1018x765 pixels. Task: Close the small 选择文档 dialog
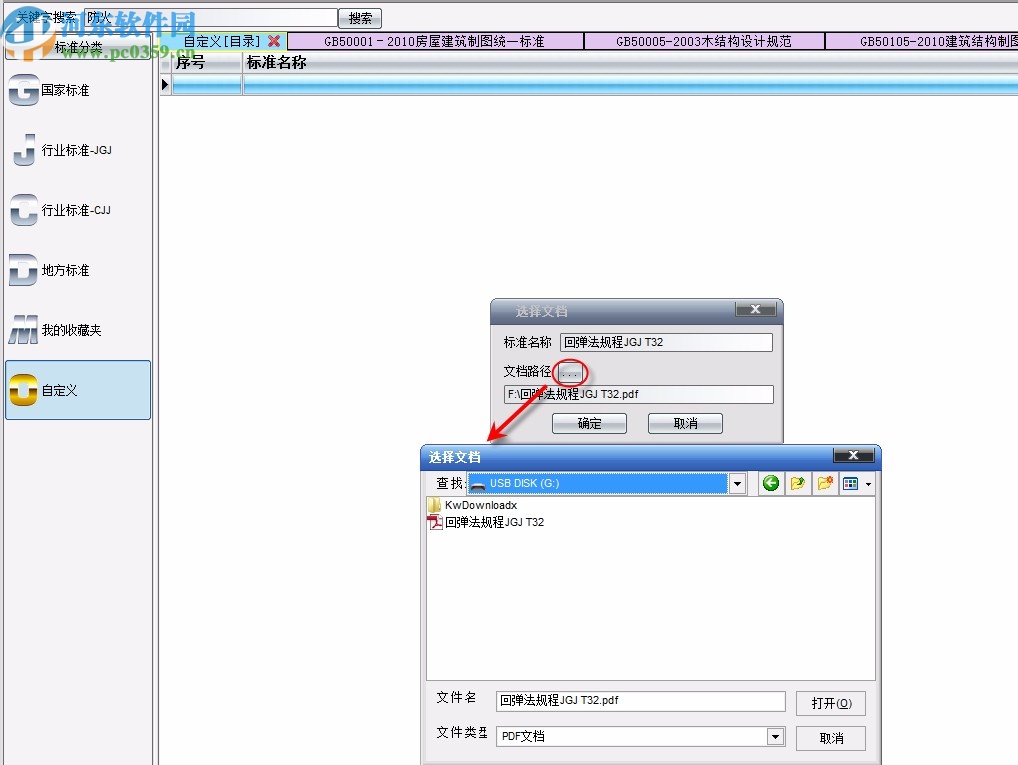[755, 309]
